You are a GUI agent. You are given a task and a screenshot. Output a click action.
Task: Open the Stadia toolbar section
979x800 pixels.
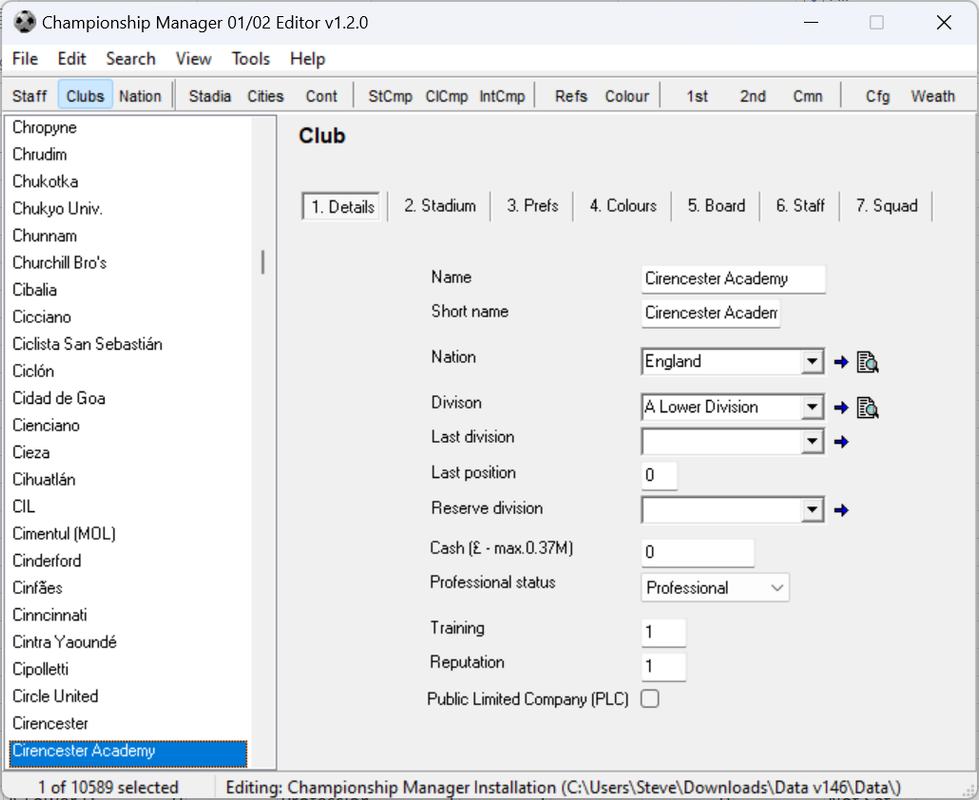[210, 96]
